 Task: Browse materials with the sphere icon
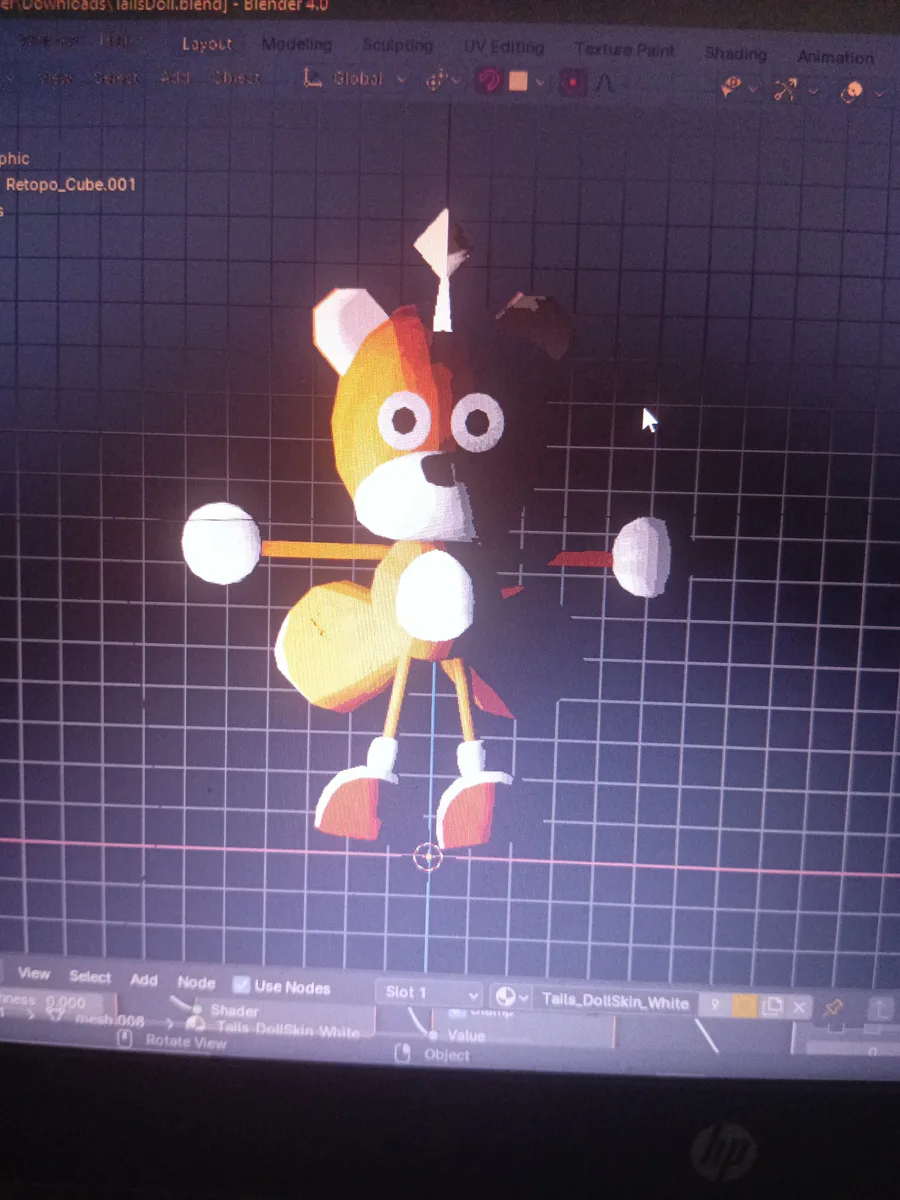513,997
